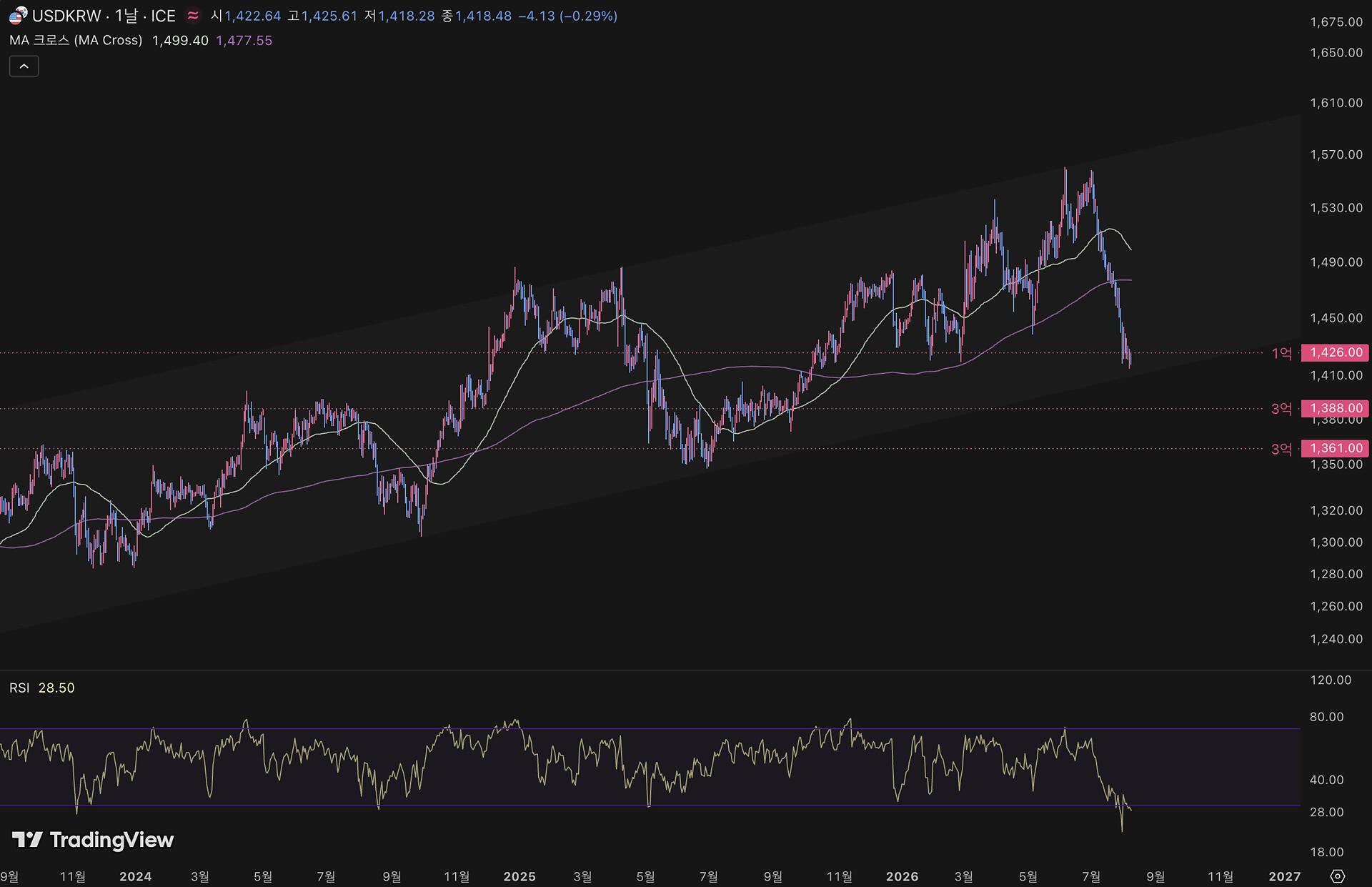Viewport: 1372px width, 887px height.
Task: Click the 1억 line label
Action: click(1282, 353)
